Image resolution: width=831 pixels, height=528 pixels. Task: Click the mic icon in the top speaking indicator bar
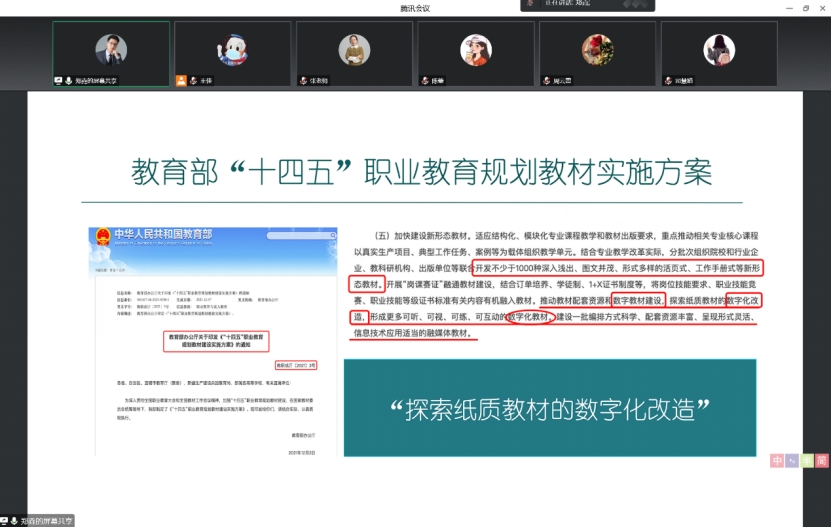530,3
